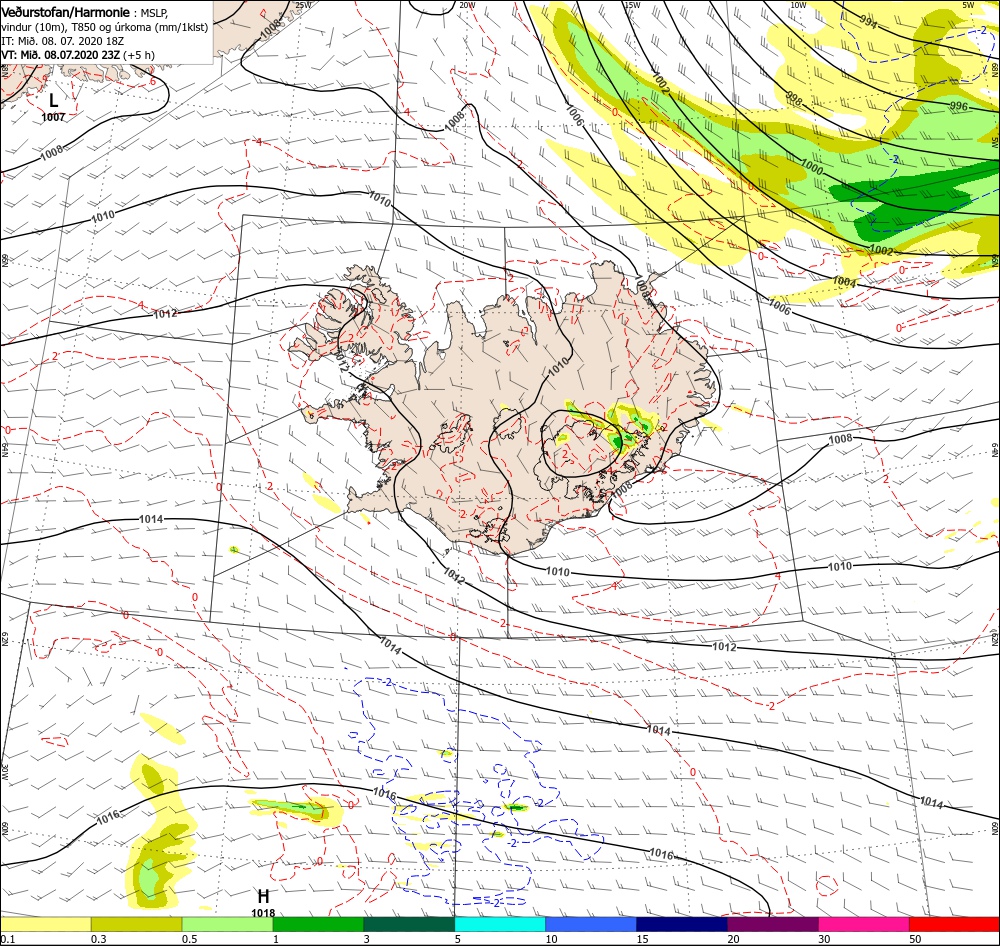Click the legend scale value '0.3'
Image resolution: width=1000 pixels, height=946 pixels.
point(99,939)
